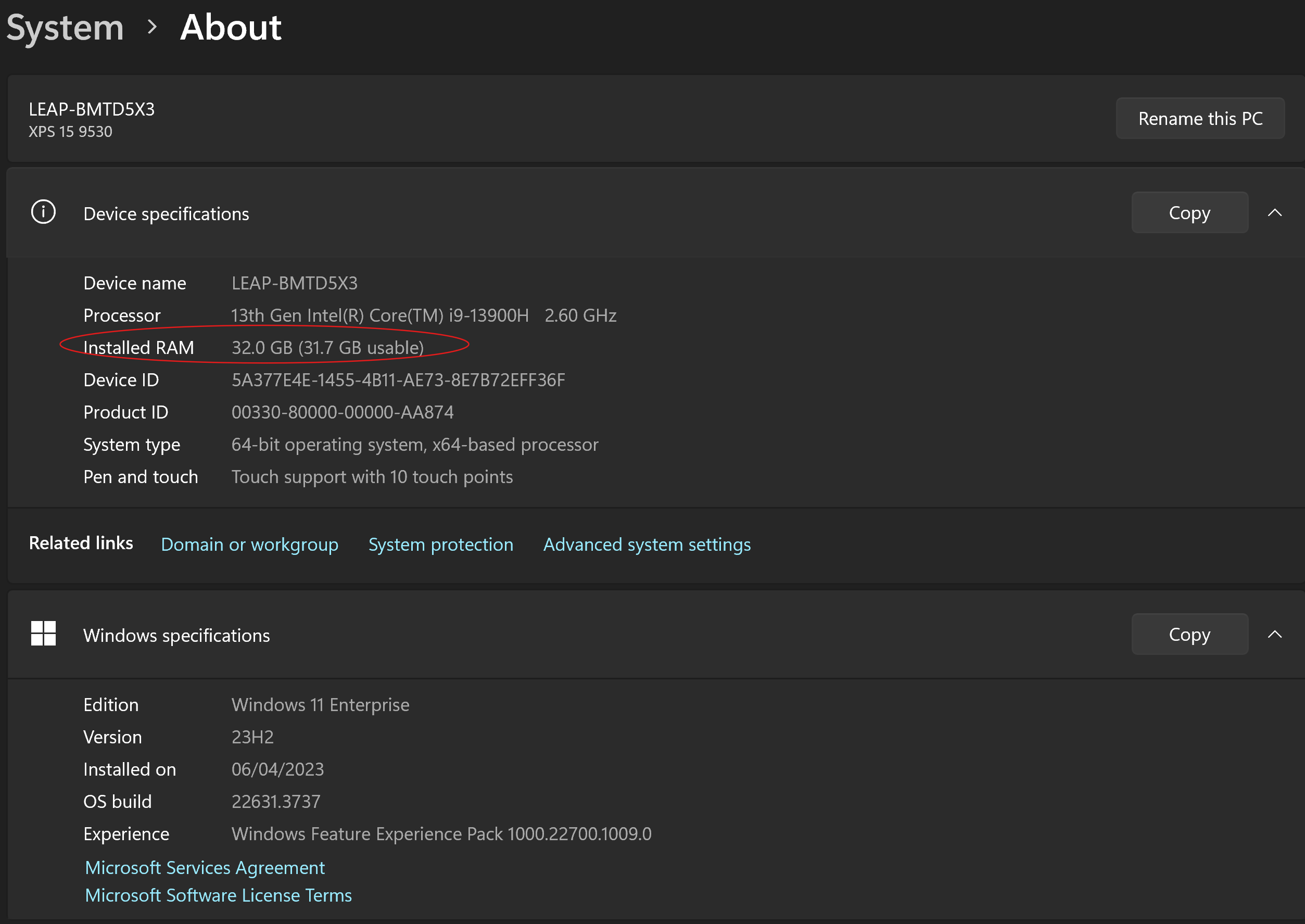Click the Device ID value text

398,380
